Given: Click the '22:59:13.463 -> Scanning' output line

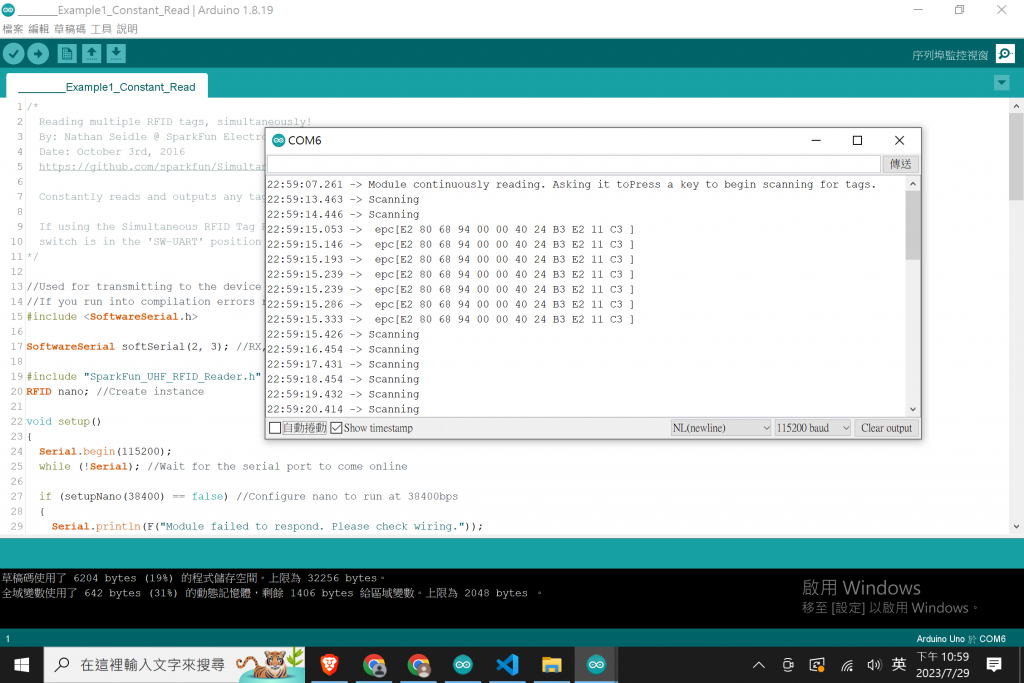Looking at the screenshot, I should pos(343,200).
